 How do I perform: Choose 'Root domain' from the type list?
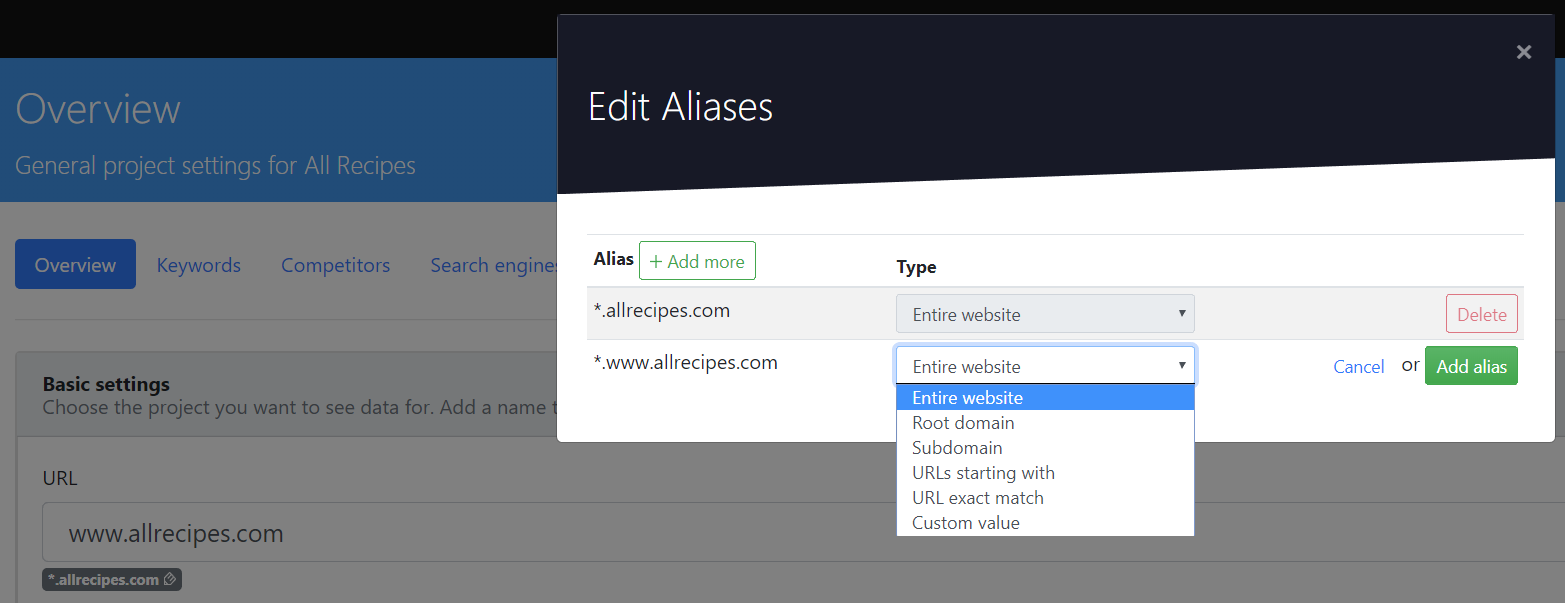tap(1045, 423)
